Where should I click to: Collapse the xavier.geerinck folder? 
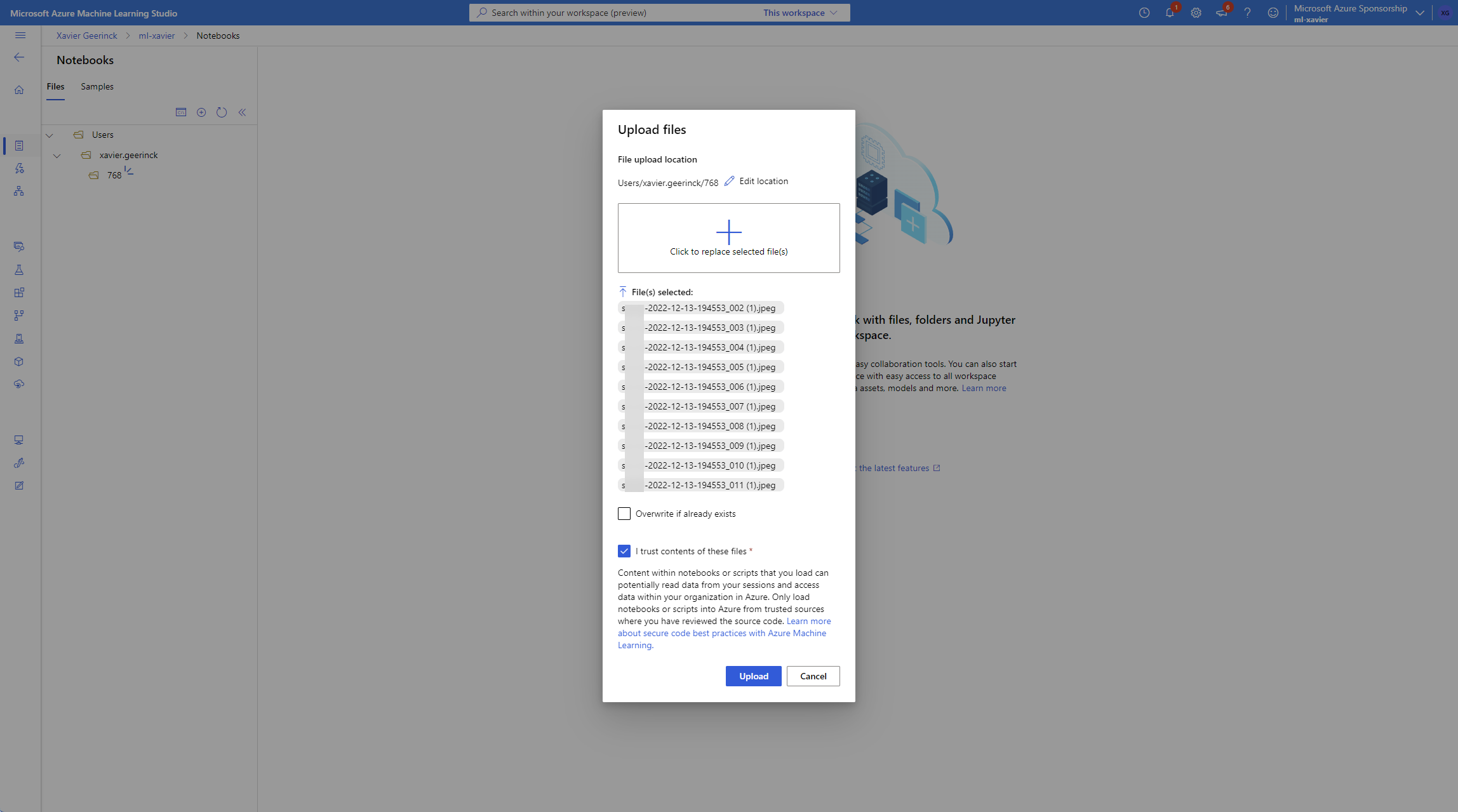pyautogui.click(x=57, y=156)
